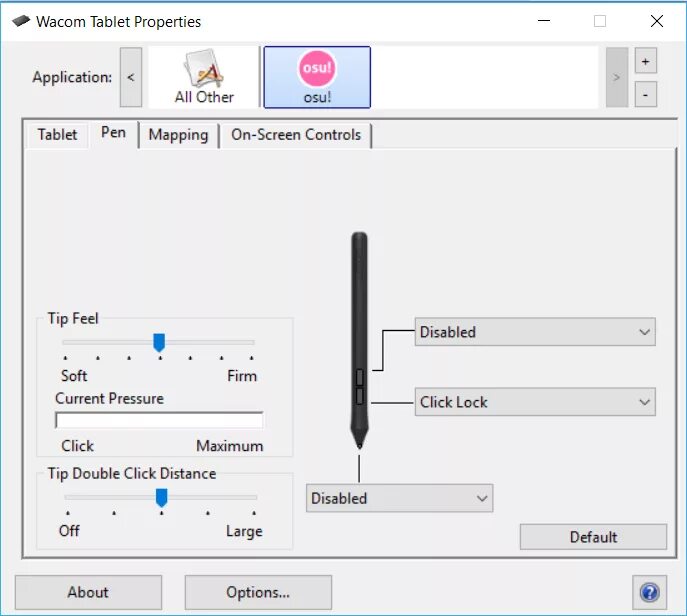Click the Firm label of Tip Feel
Image resolution: width=687 pixels, height=616 pixels.
[x=242, y=376]
